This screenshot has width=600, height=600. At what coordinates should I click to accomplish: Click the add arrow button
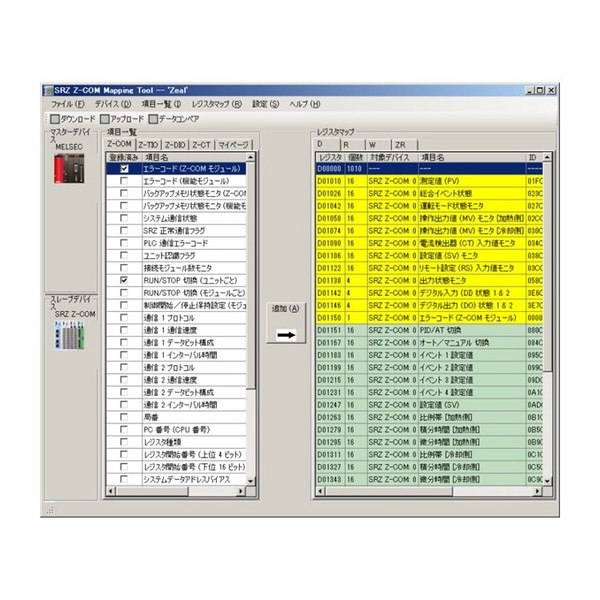[286, 323]
